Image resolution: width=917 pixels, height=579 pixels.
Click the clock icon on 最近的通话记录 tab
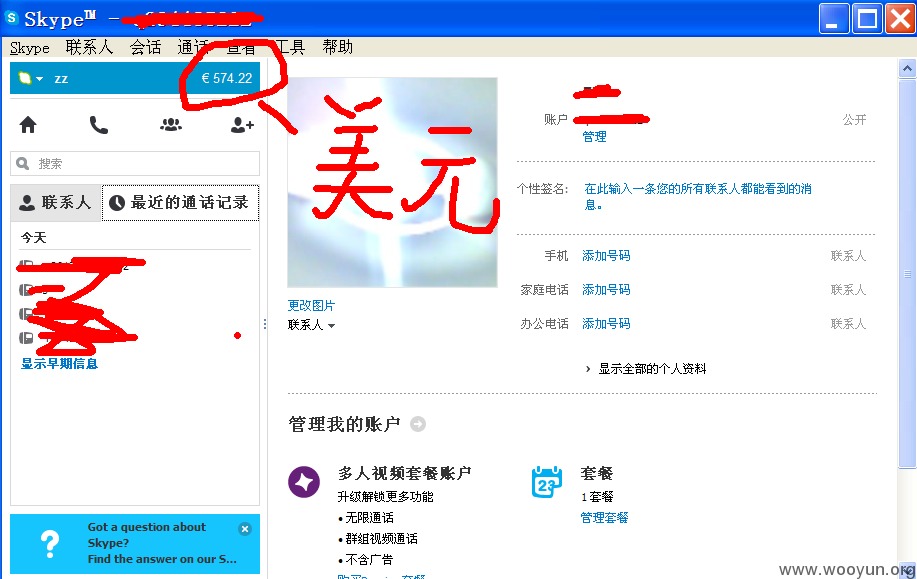pyautogui.click(x=117, y=203)
